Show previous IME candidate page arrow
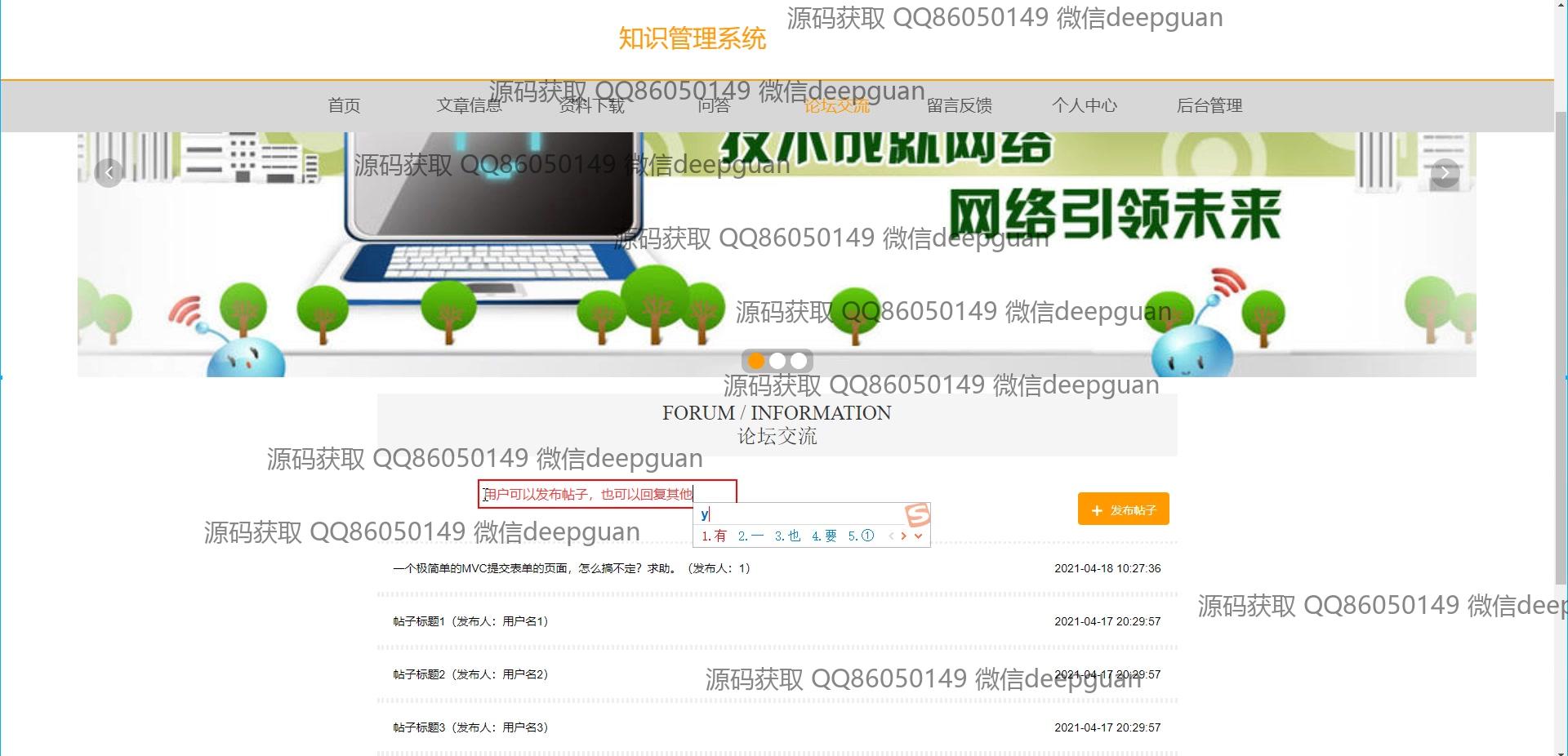 (x=891, y=536)
